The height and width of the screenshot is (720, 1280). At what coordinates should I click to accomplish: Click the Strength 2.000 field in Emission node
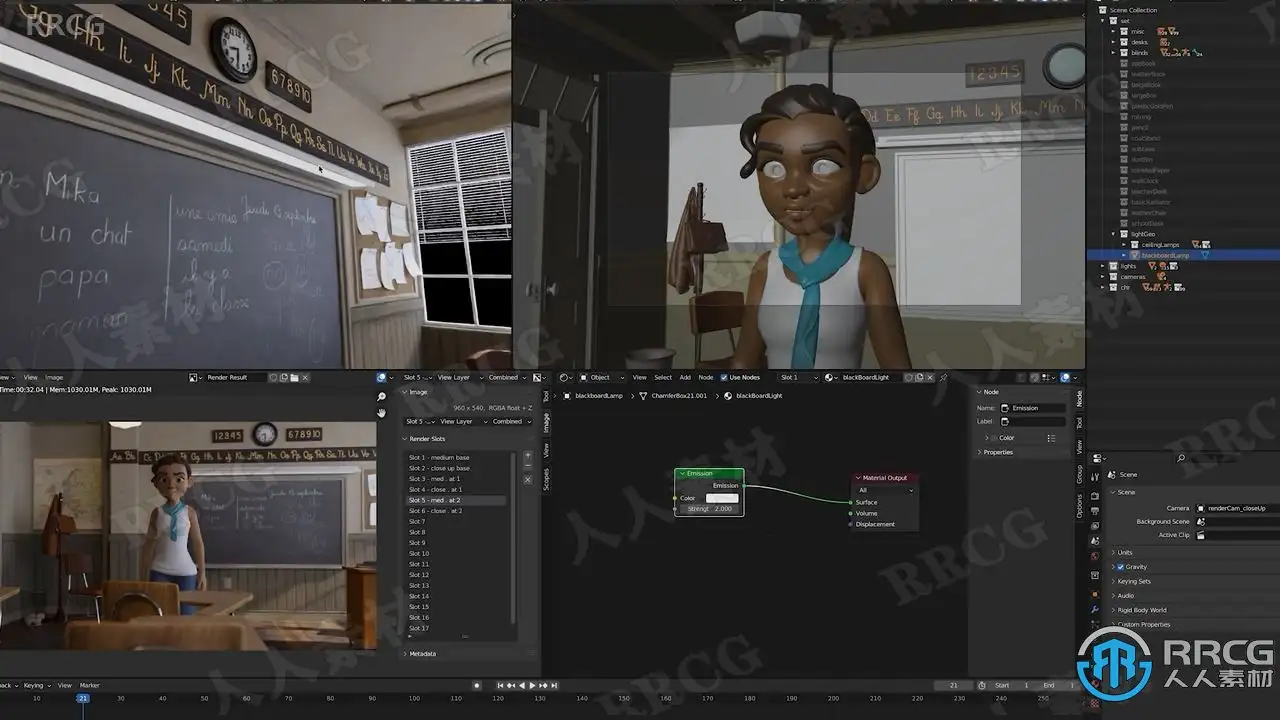click(710, 509)
